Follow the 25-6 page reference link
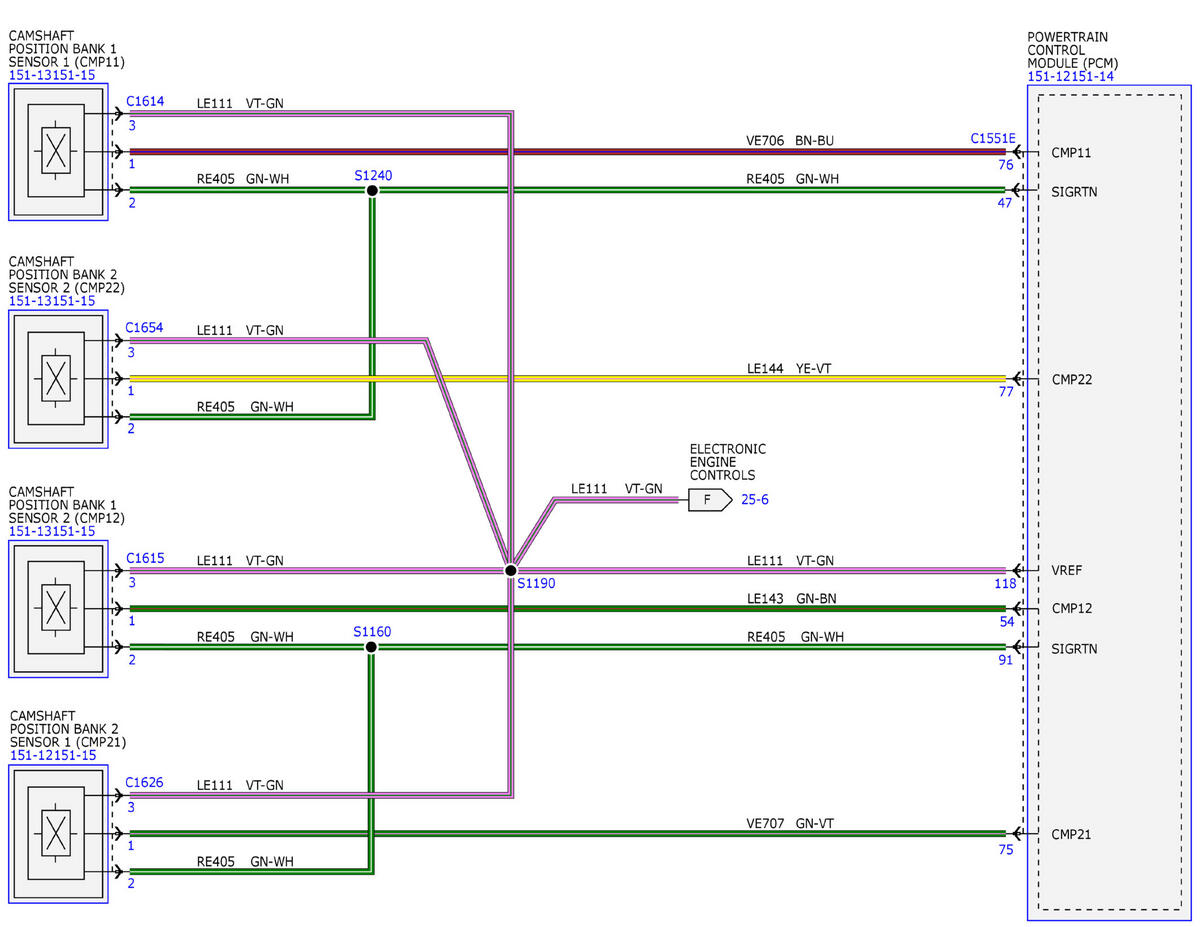Screen dimensions: 1200x927 tap(754, 499)
